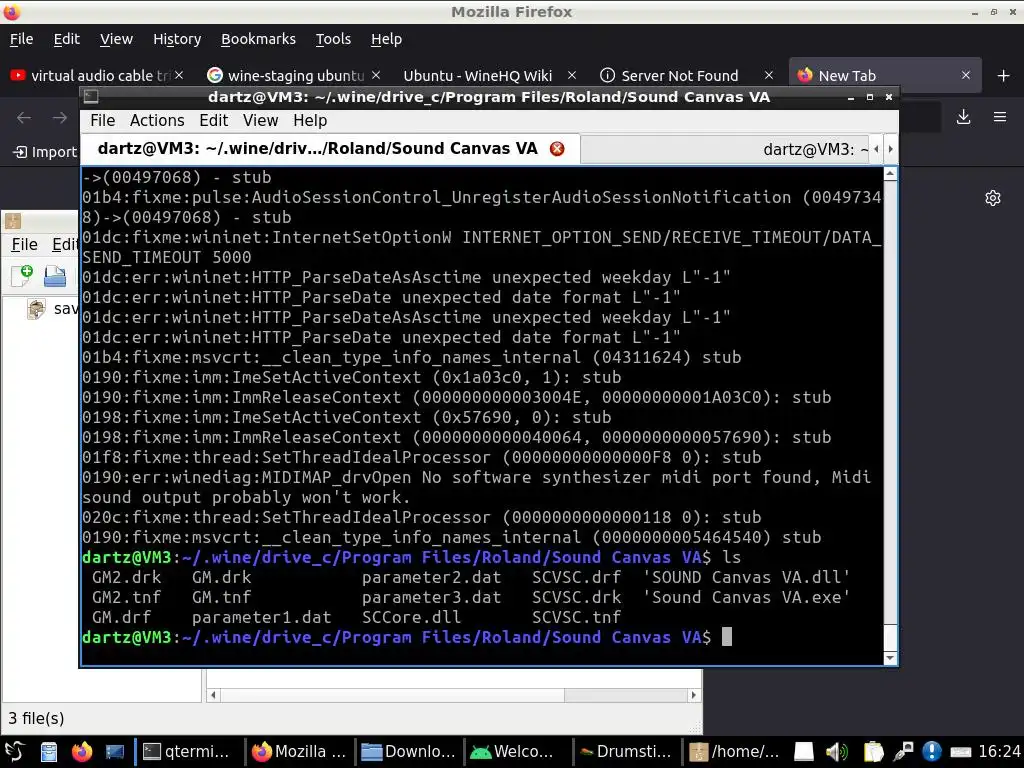Open the terminal's Help menu
This screenshot has height=768, width=1024.
[x=310, y=121]
